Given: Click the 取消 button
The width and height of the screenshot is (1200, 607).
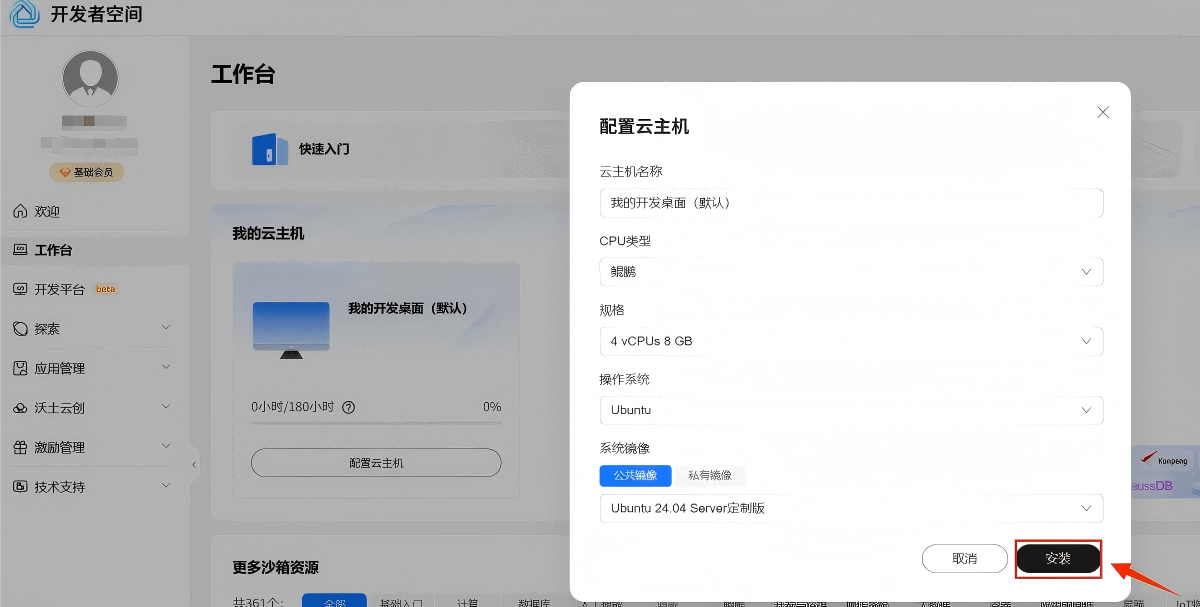Looking at the screenshot, I should click(x=964, y=559).
